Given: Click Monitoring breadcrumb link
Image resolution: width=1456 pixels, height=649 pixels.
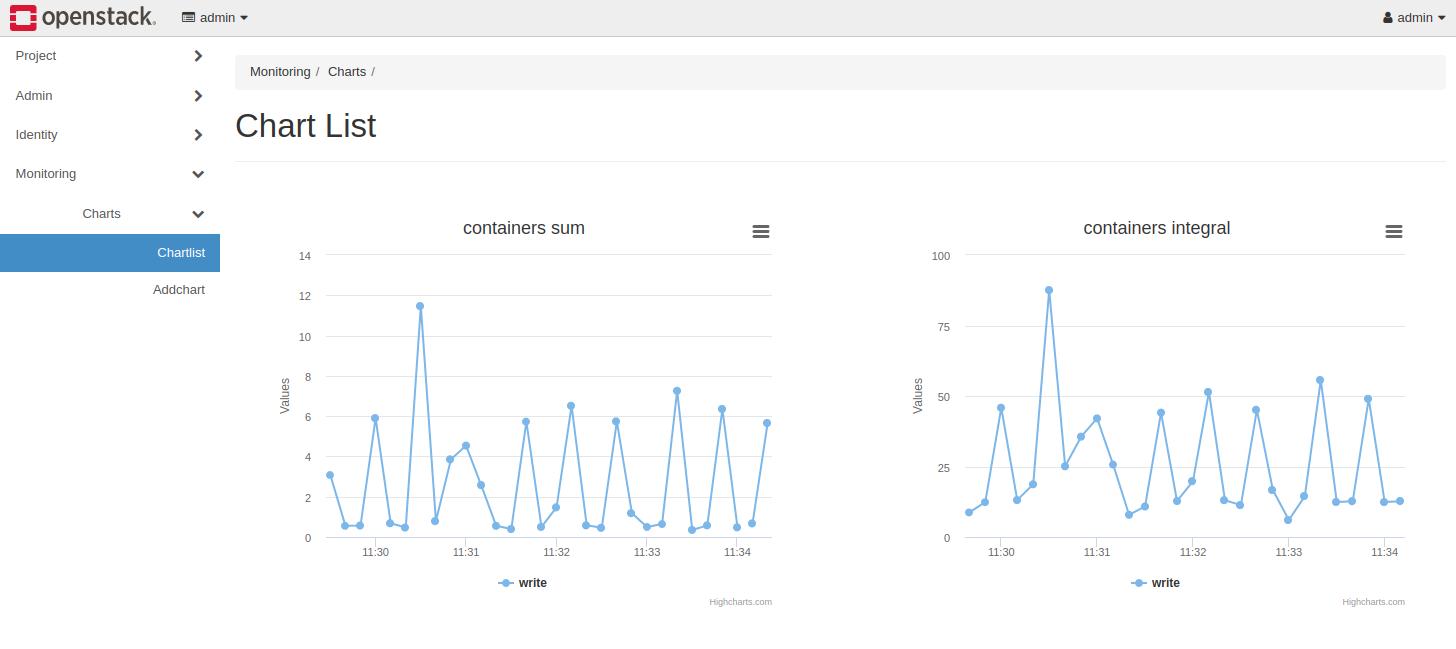Looking at the screenshot, I should [280, 72].
